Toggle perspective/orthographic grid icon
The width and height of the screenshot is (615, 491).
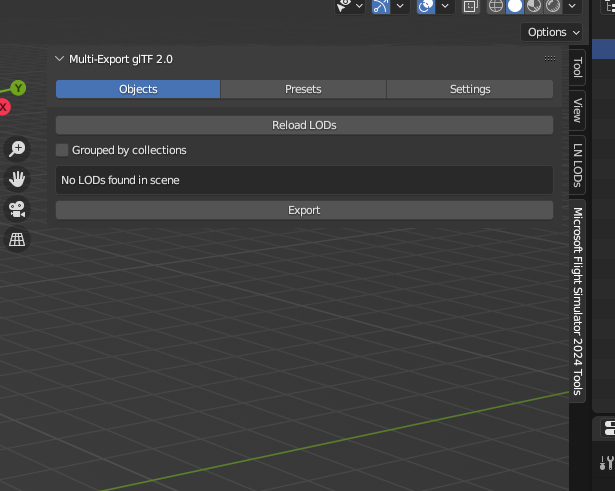pyautogui.click(x=17, y=239)
